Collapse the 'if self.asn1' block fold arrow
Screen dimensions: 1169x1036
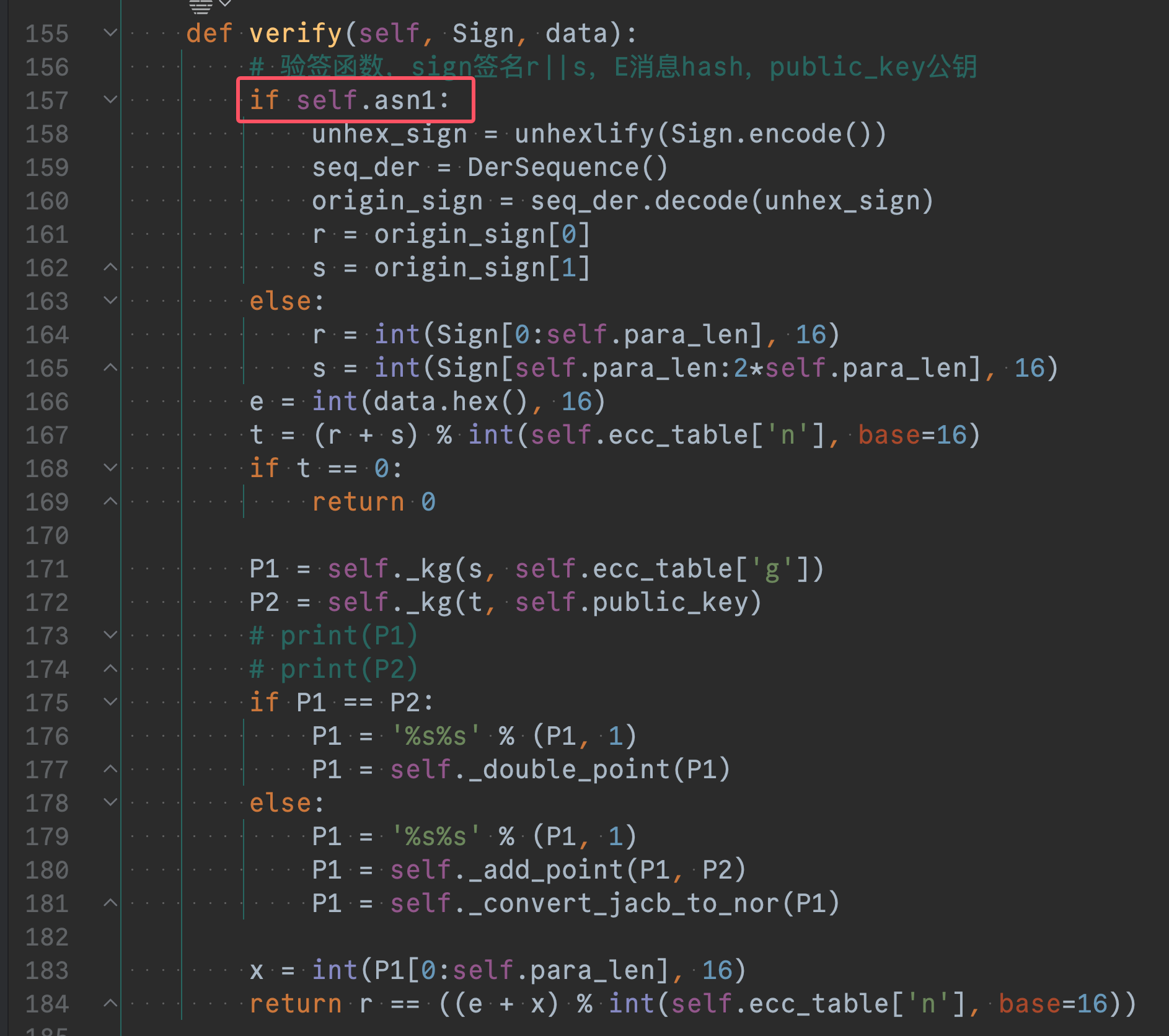pyautogui.click(x=110, y=100)
